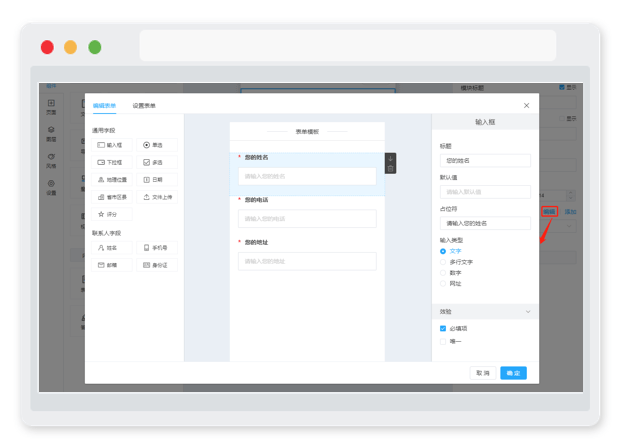Delete the selected 您的姓名 field with trash icon
Image resolution: width=630 pixels, height=447 pixels.
coord(390,168)
